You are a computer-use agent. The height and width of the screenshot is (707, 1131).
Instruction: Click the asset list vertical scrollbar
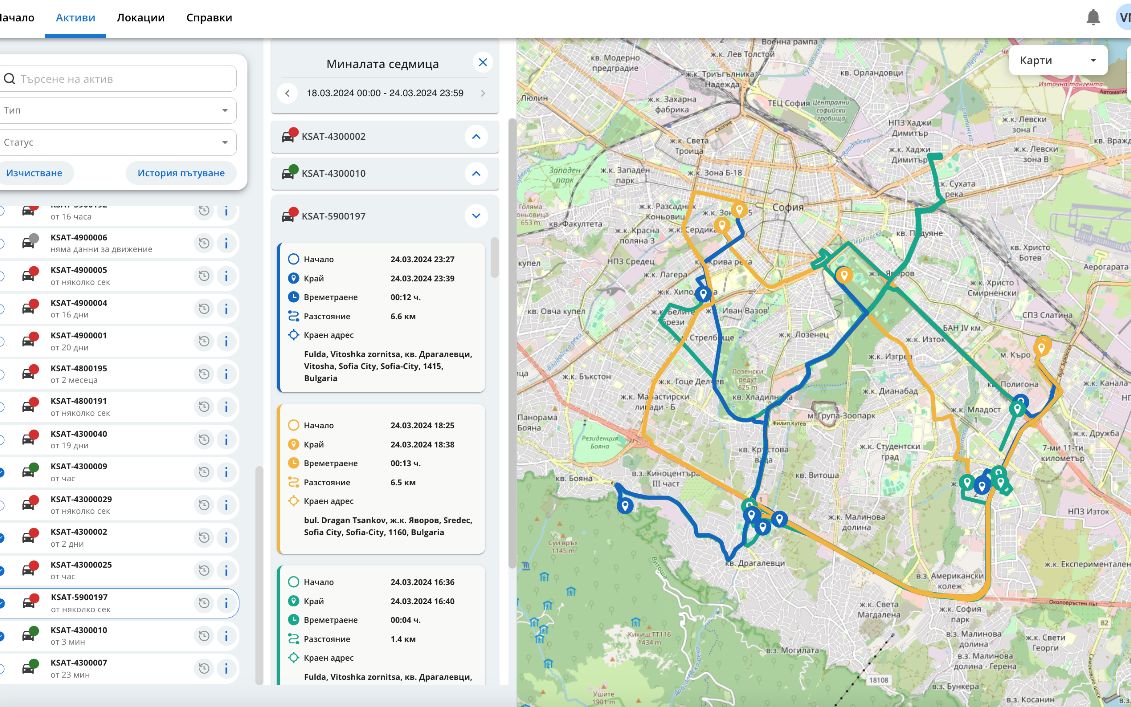(260, 574)
